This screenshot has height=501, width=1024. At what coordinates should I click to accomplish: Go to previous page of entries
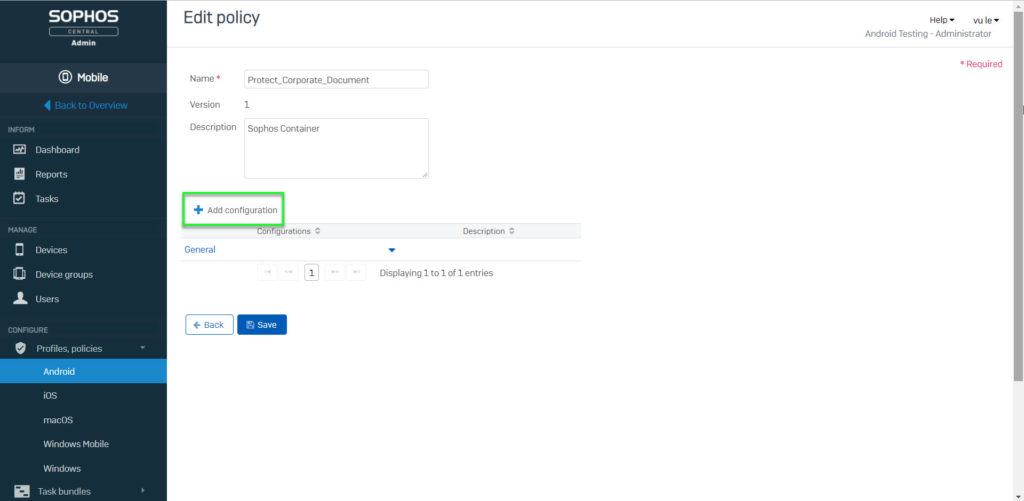point(288,272)
